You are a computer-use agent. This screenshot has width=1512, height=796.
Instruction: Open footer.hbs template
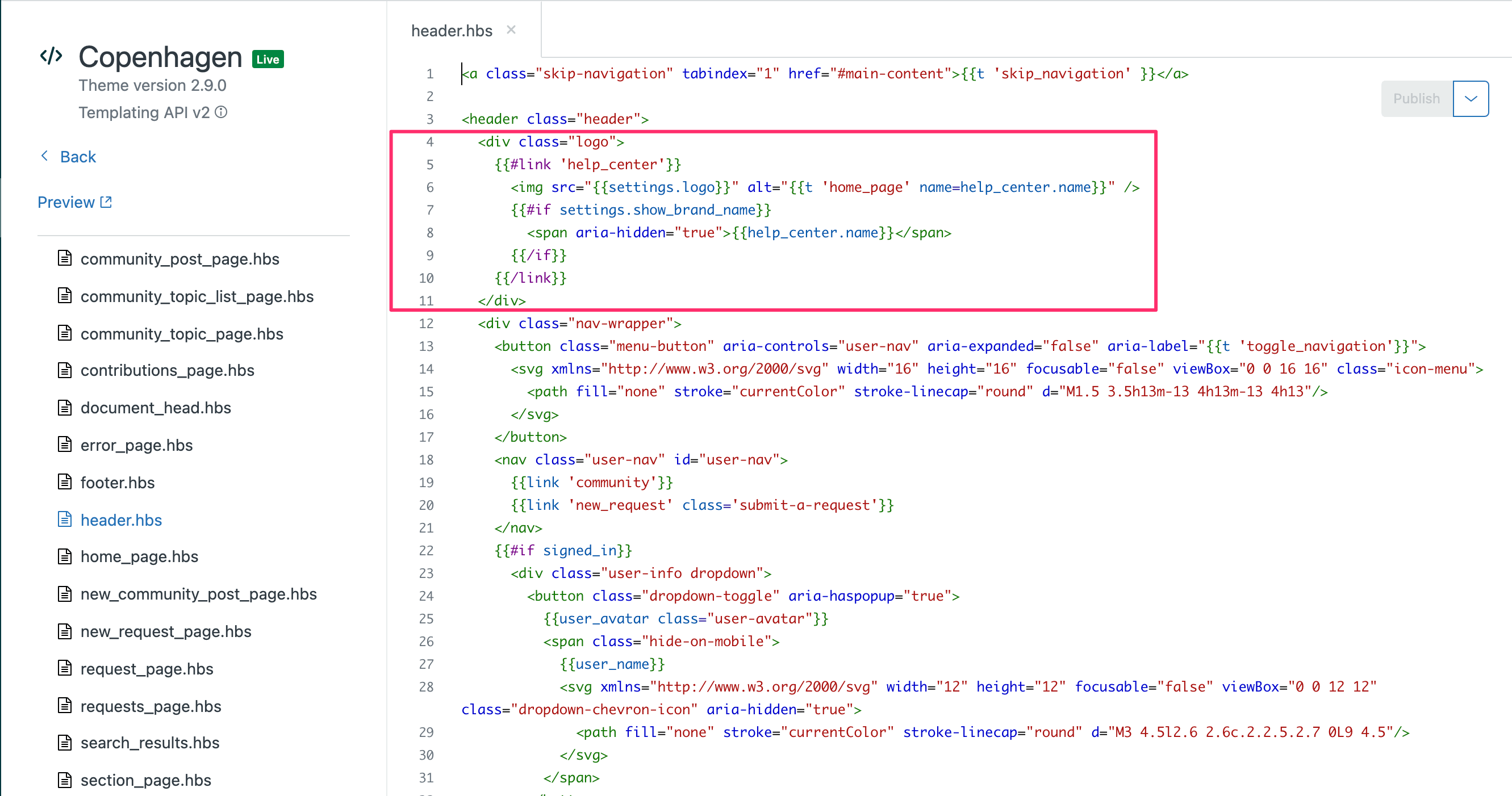[118, 483]
